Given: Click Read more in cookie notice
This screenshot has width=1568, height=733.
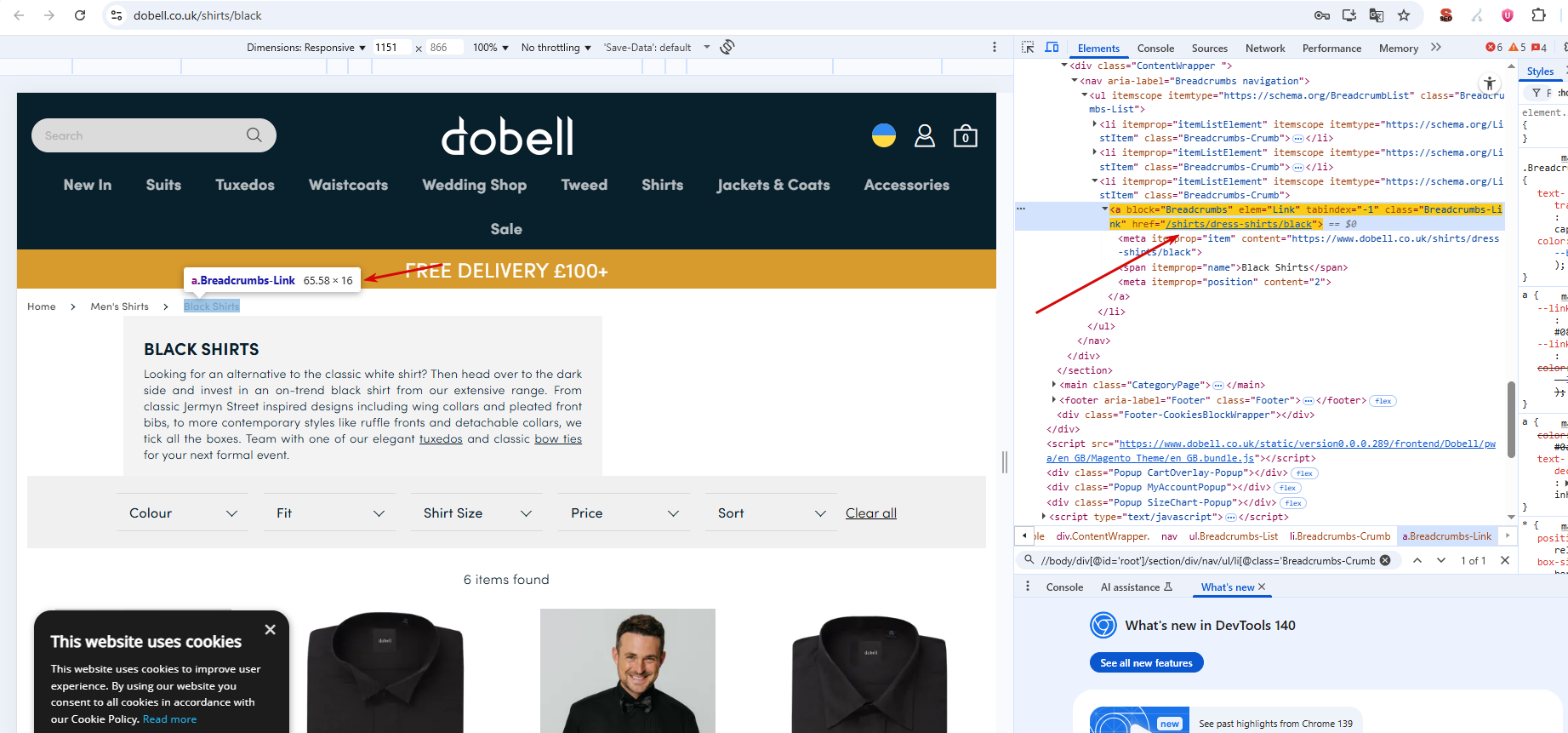Looking at the screenshot, I should 169,719.
